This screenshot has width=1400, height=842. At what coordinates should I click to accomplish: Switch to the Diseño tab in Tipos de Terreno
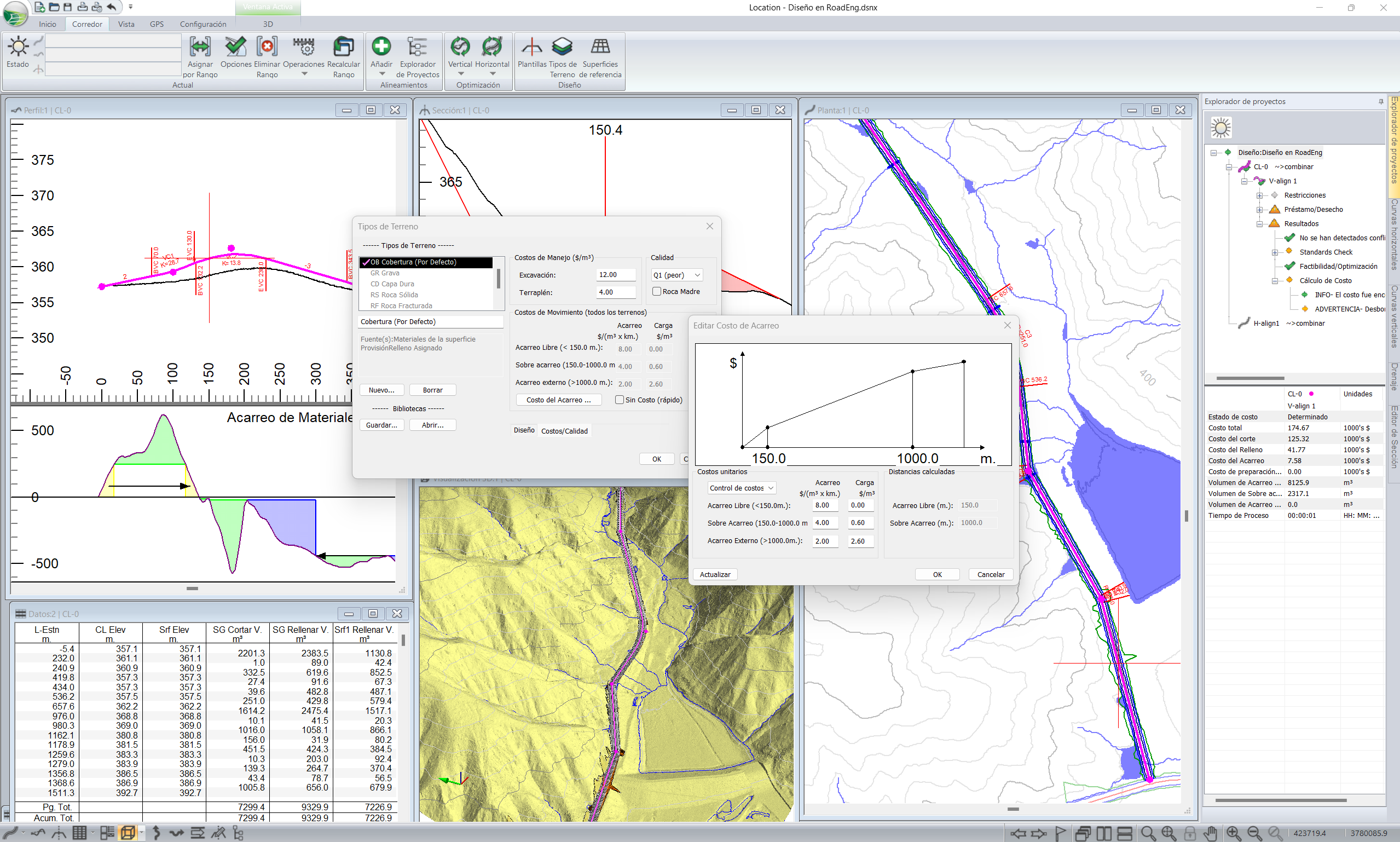click(524, 431)
